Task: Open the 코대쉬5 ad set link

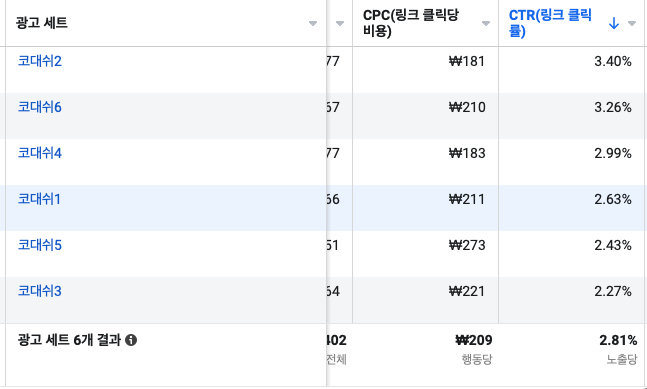Action: (x=40, y=245)
